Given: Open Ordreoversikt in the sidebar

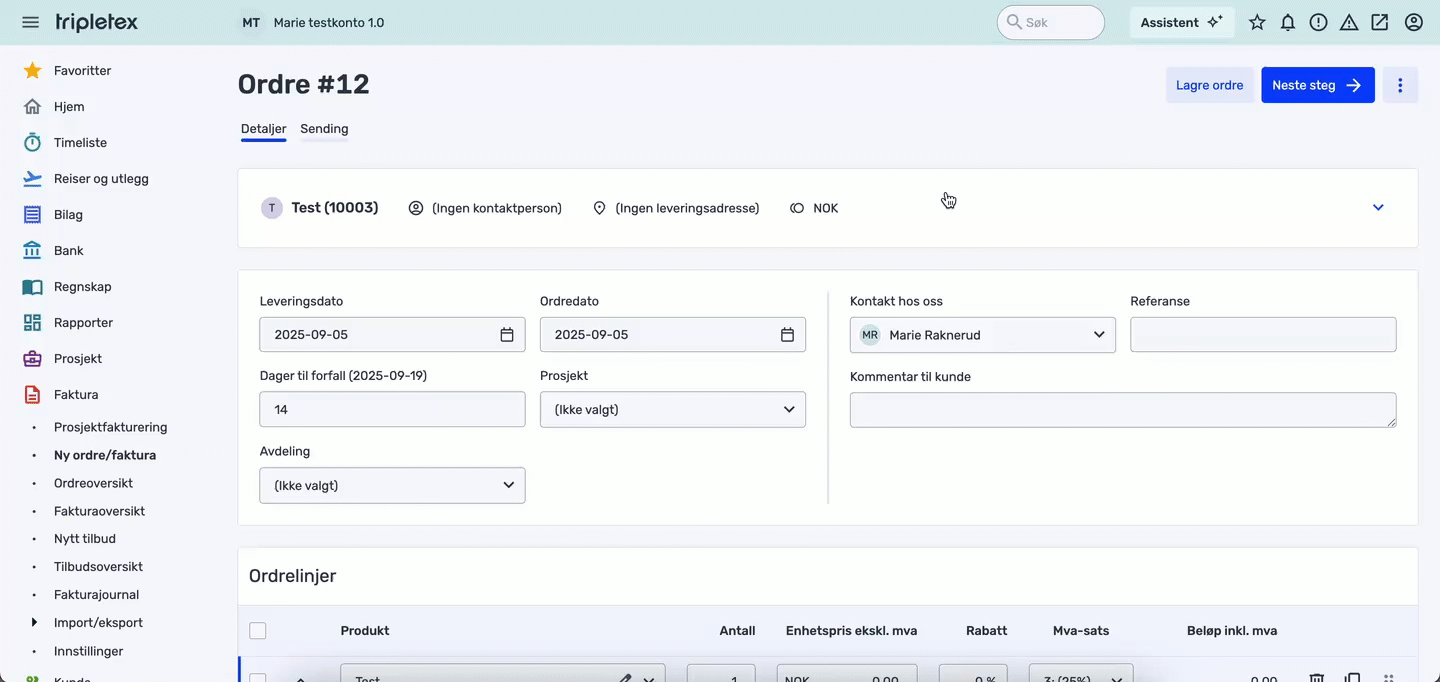Looking at the screenshot, I should click(93, 483).
